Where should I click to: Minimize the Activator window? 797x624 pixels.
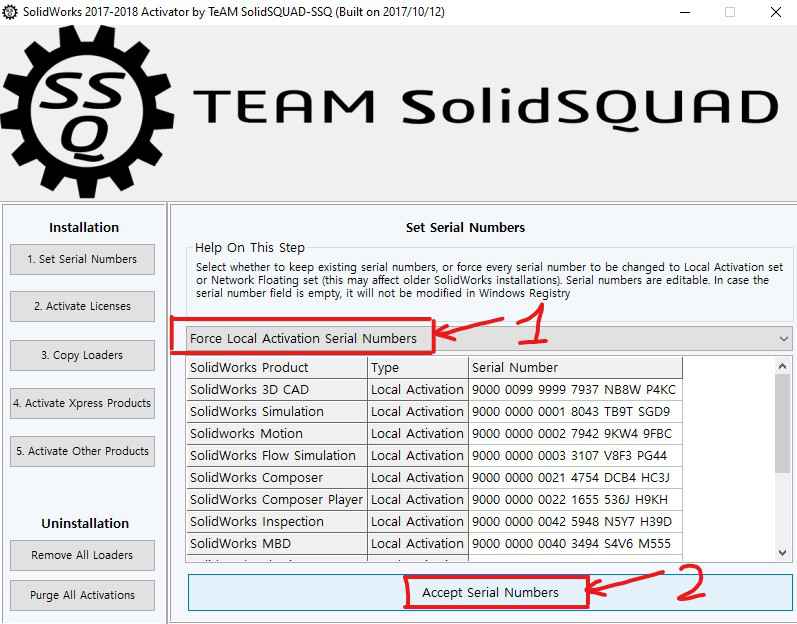(x=683, y=12)
